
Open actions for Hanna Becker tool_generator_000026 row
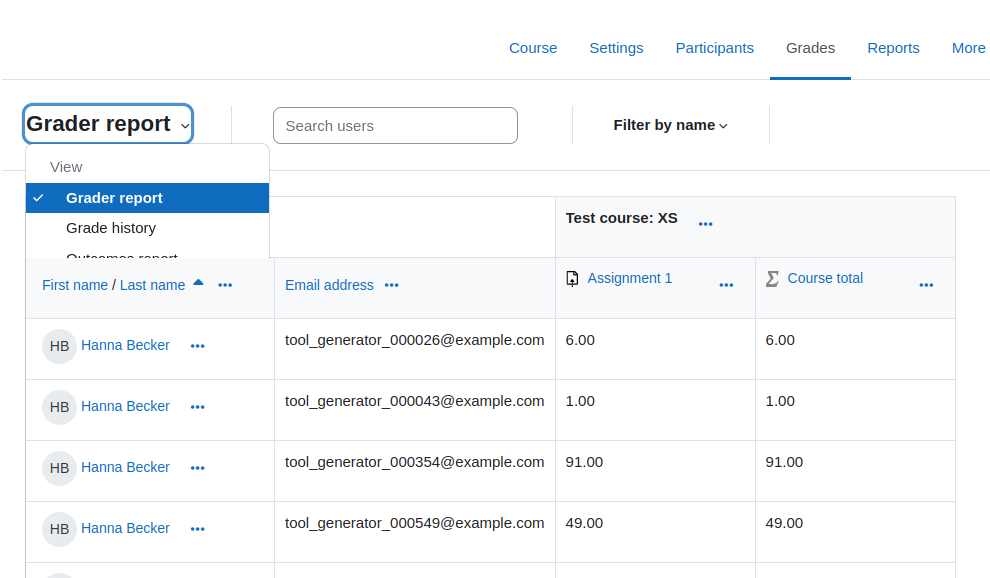[198, 346]
